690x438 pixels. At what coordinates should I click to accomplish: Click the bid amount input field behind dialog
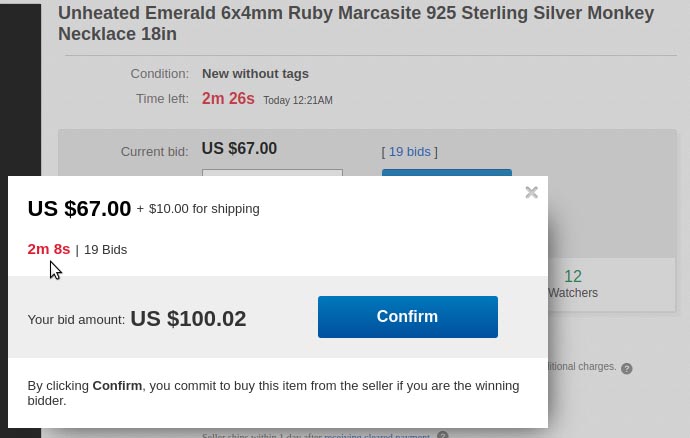pyautogui.click(x=272, y=173)
